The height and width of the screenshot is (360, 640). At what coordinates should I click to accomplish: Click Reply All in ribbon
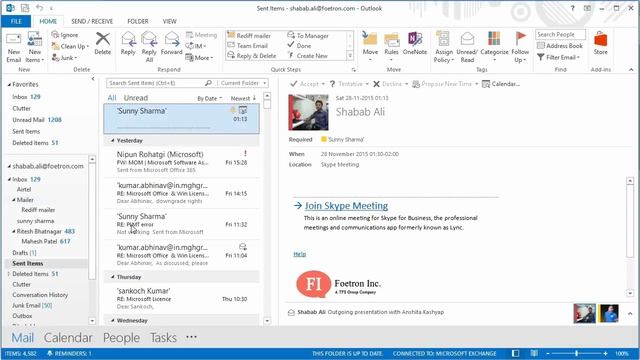[149, 48]
